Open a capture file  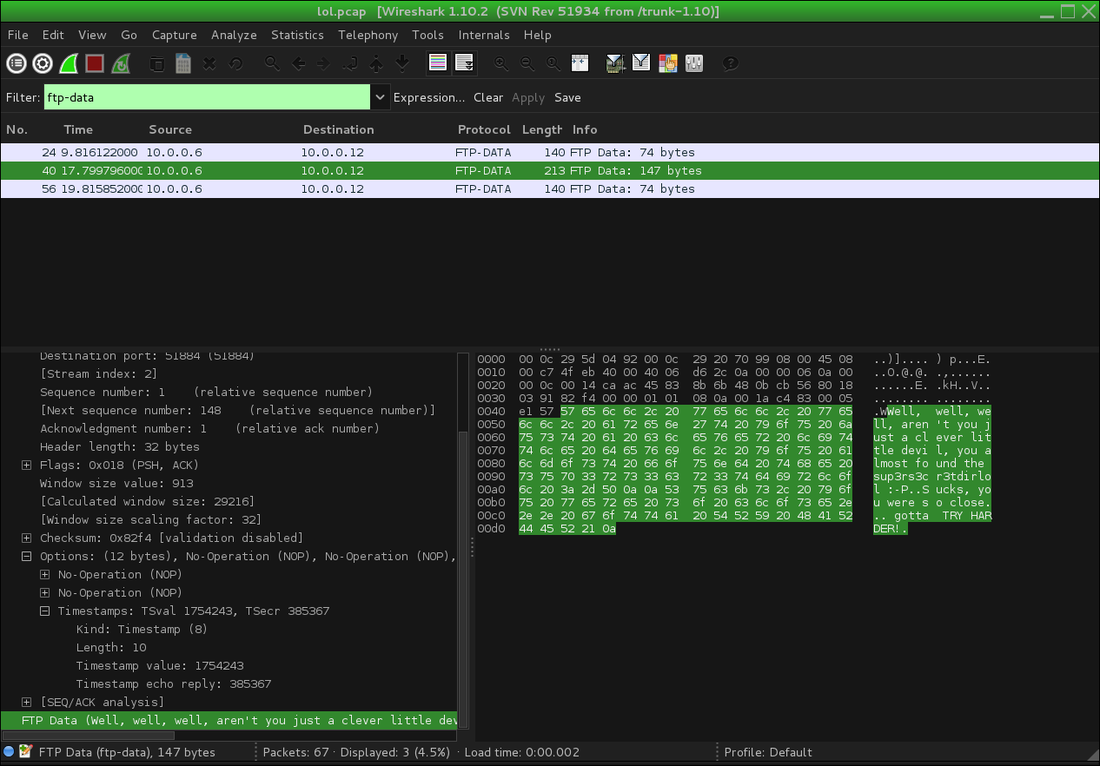157,64
